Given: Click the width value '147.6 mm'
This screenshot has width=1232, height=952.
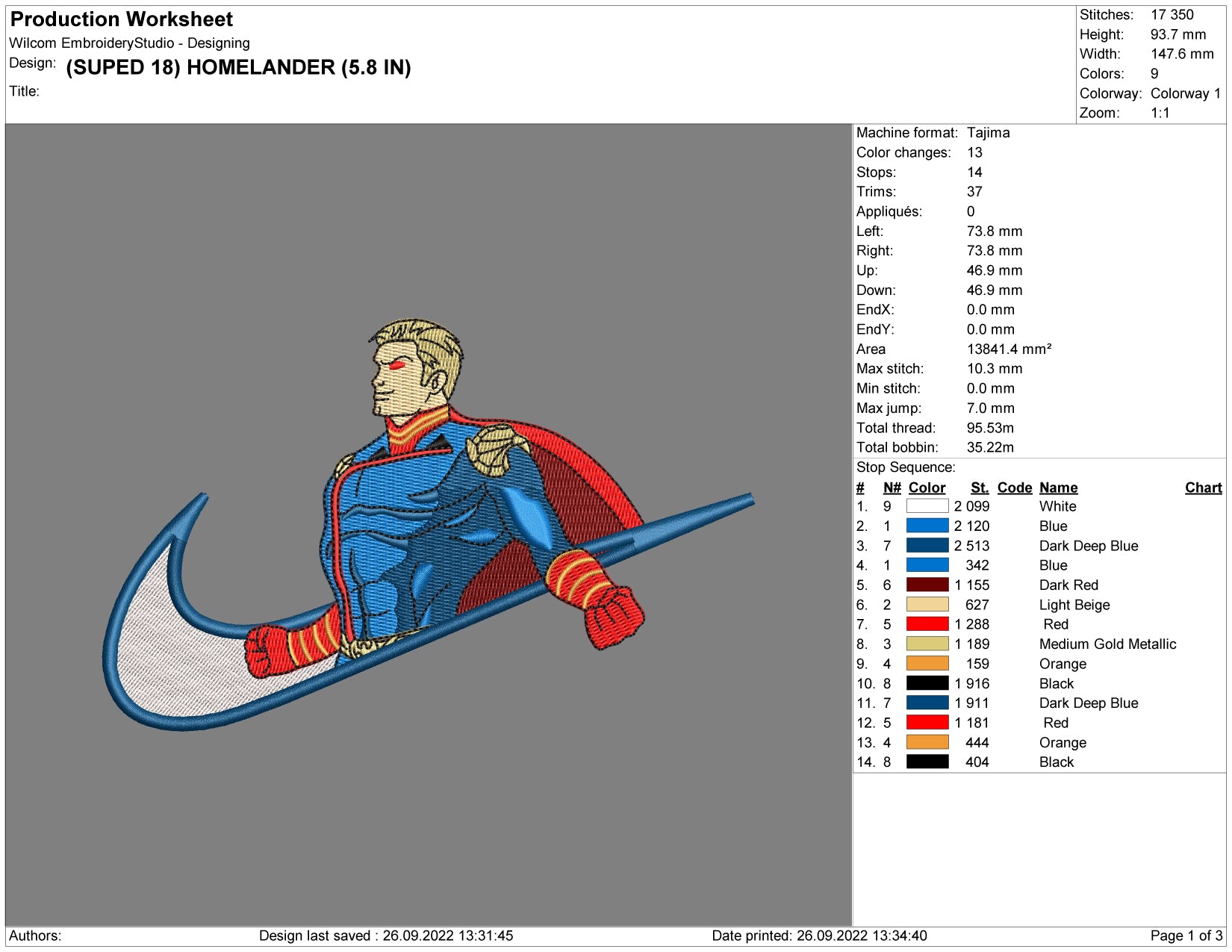Looking at the screenshot, I should [x=1182, y=54].
